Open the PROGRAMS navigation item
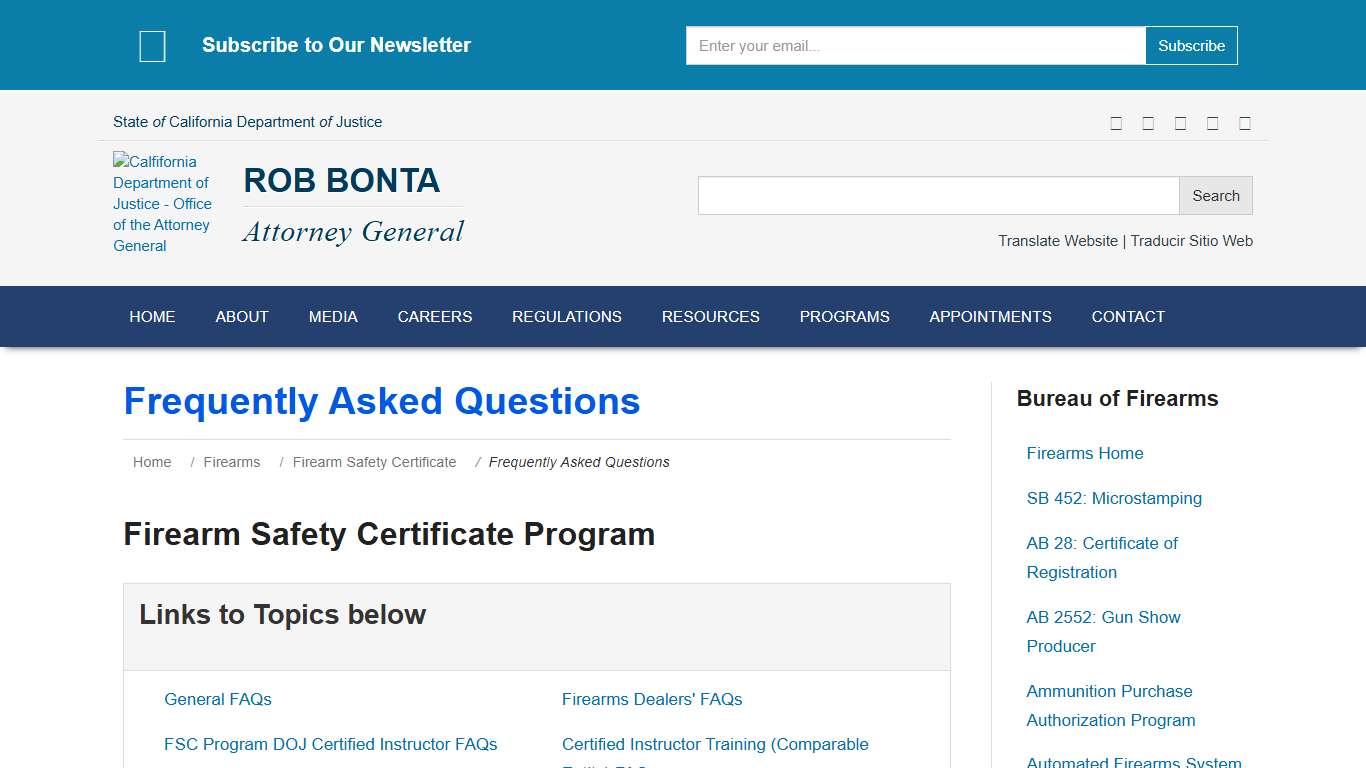The width and height of the screenshot is (1366, 768). coord(844,316)
